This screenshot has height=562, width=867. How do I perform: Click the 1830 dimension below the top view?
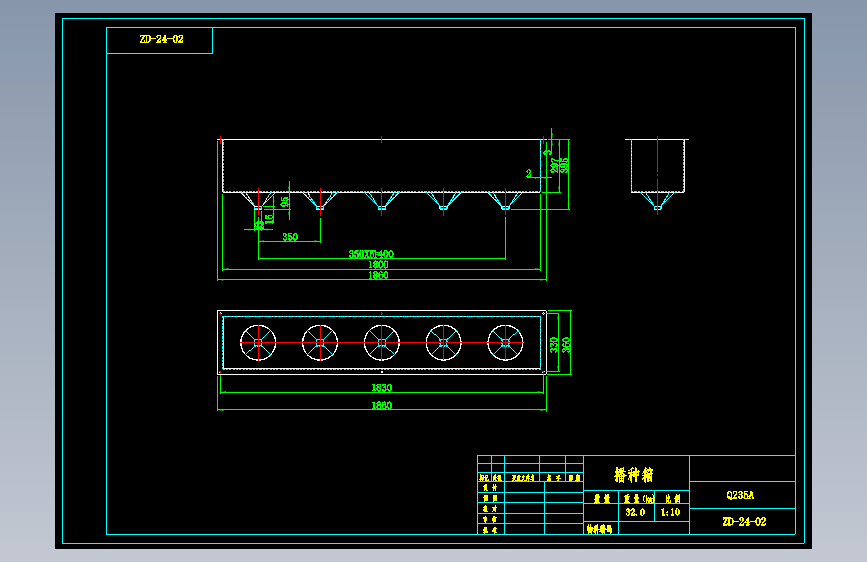[x=382, y=388]
